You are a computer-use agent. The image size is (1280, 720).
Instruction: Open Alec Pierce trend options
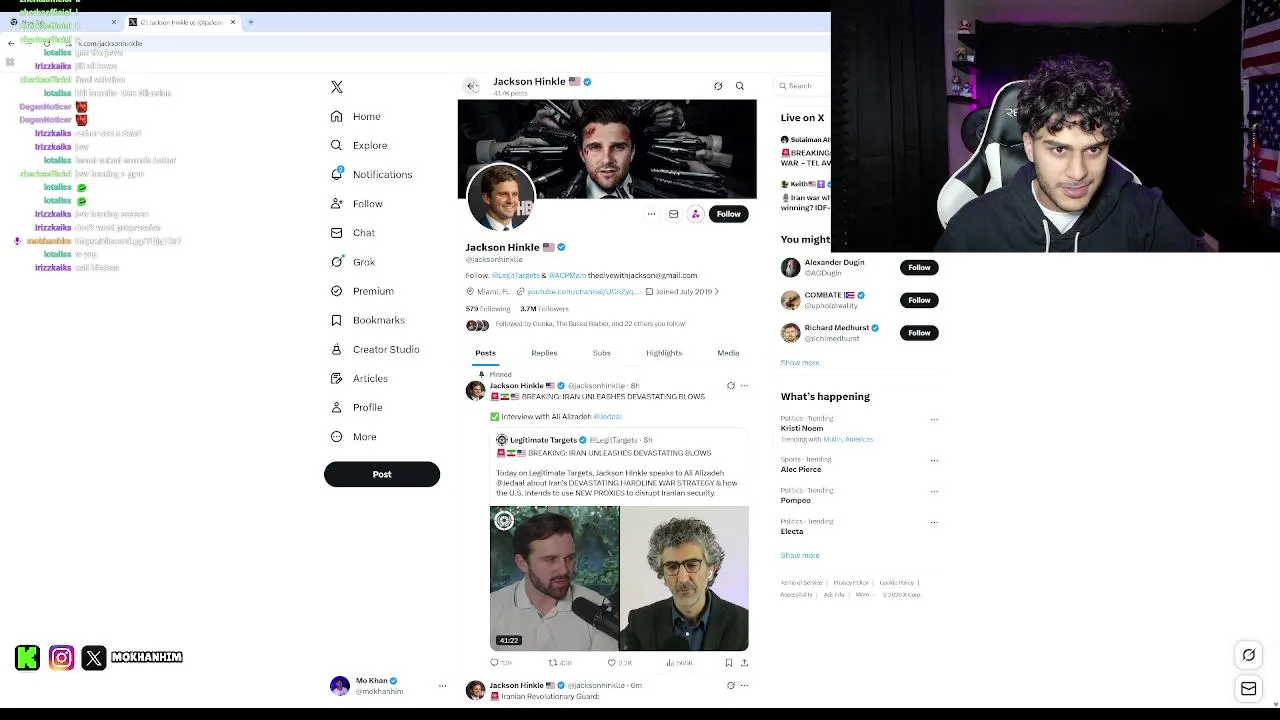tap(934, 461)
